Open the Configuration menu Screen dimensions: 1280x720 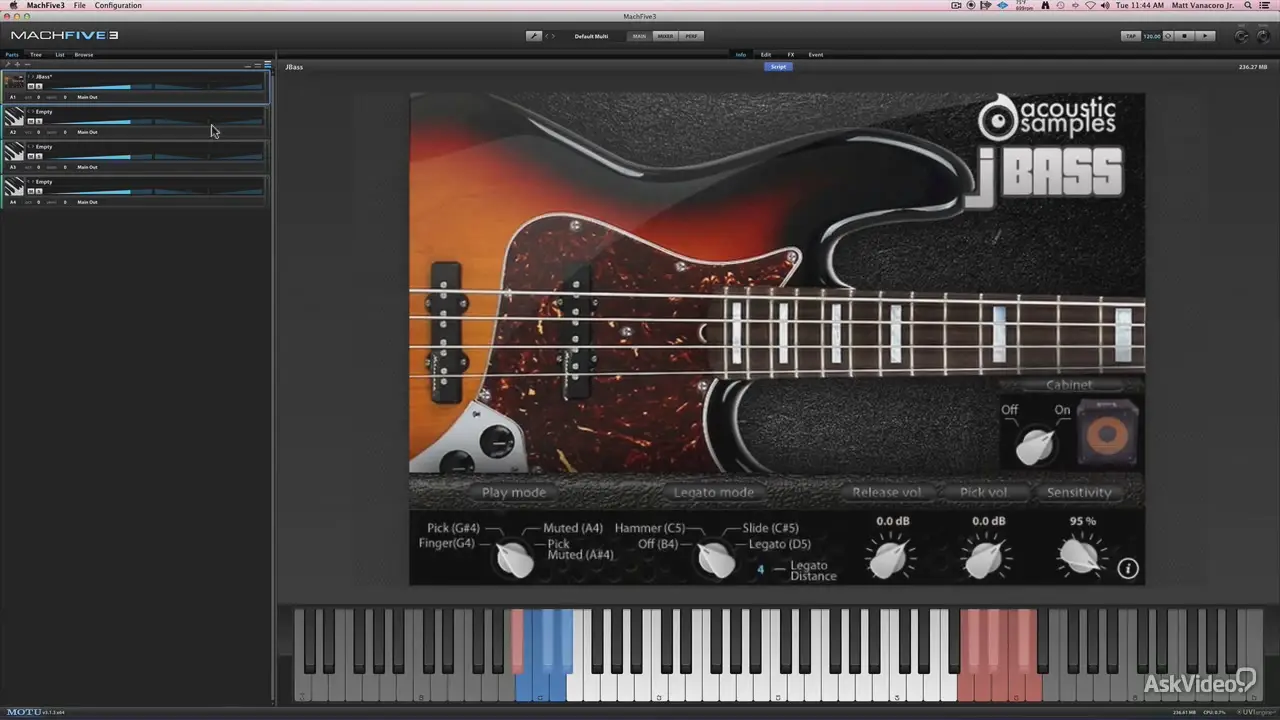tap(118, 5)
